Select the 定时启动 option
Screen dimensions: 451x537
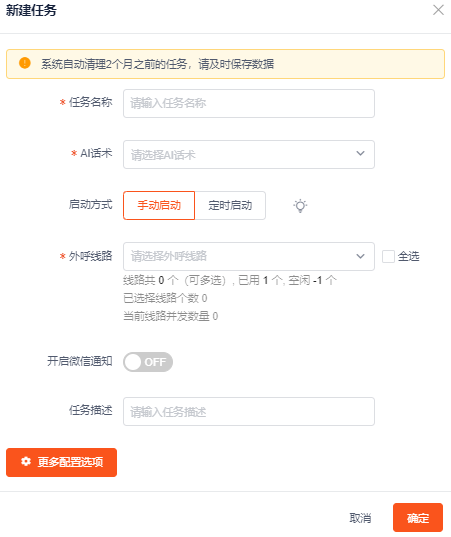click(230, 205)
